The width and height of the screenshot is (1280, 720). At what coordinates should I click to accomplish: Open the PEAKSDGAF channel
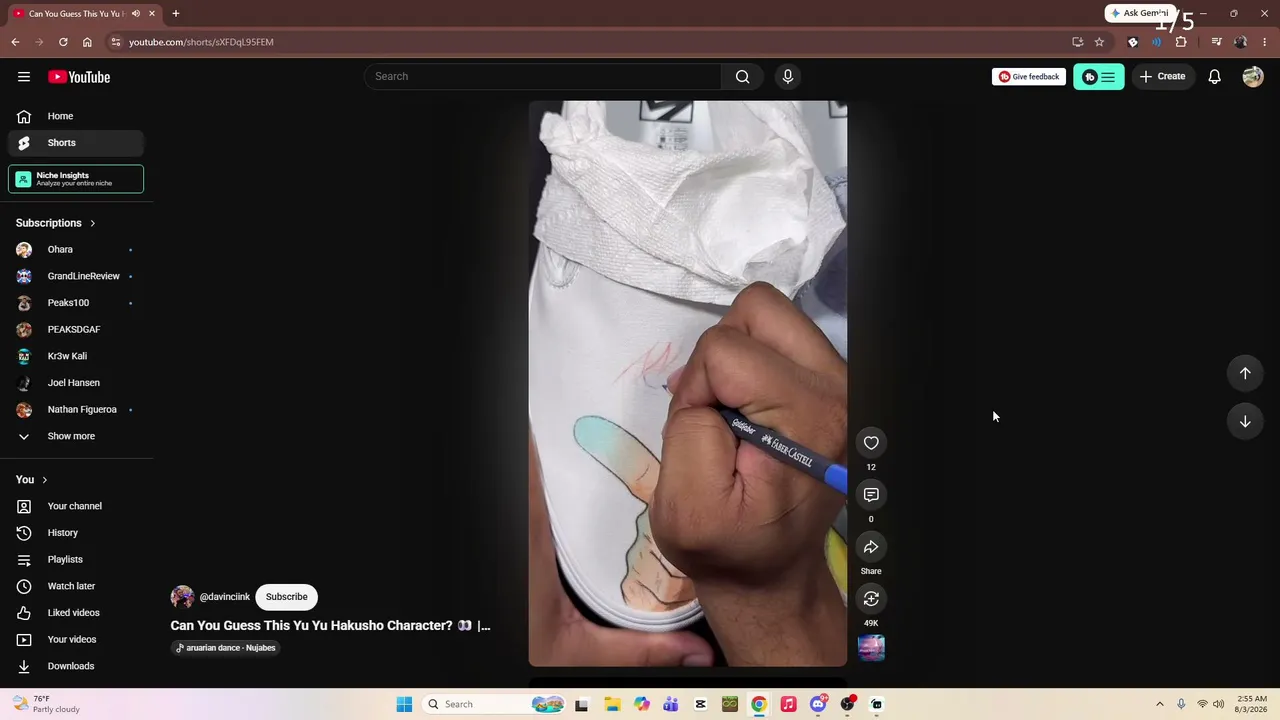pos(76,330)
